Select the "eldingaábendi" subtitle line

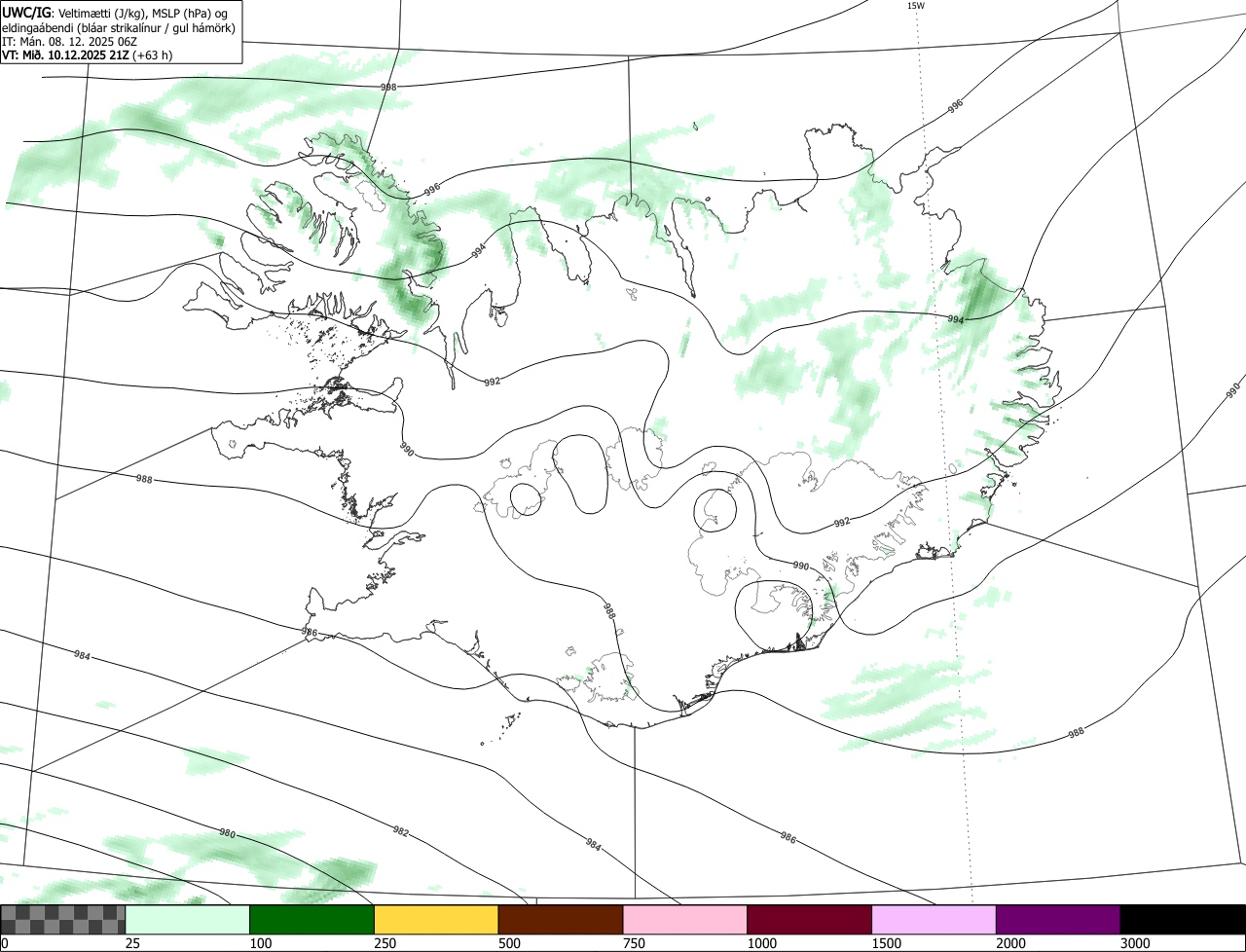(118, 26)
